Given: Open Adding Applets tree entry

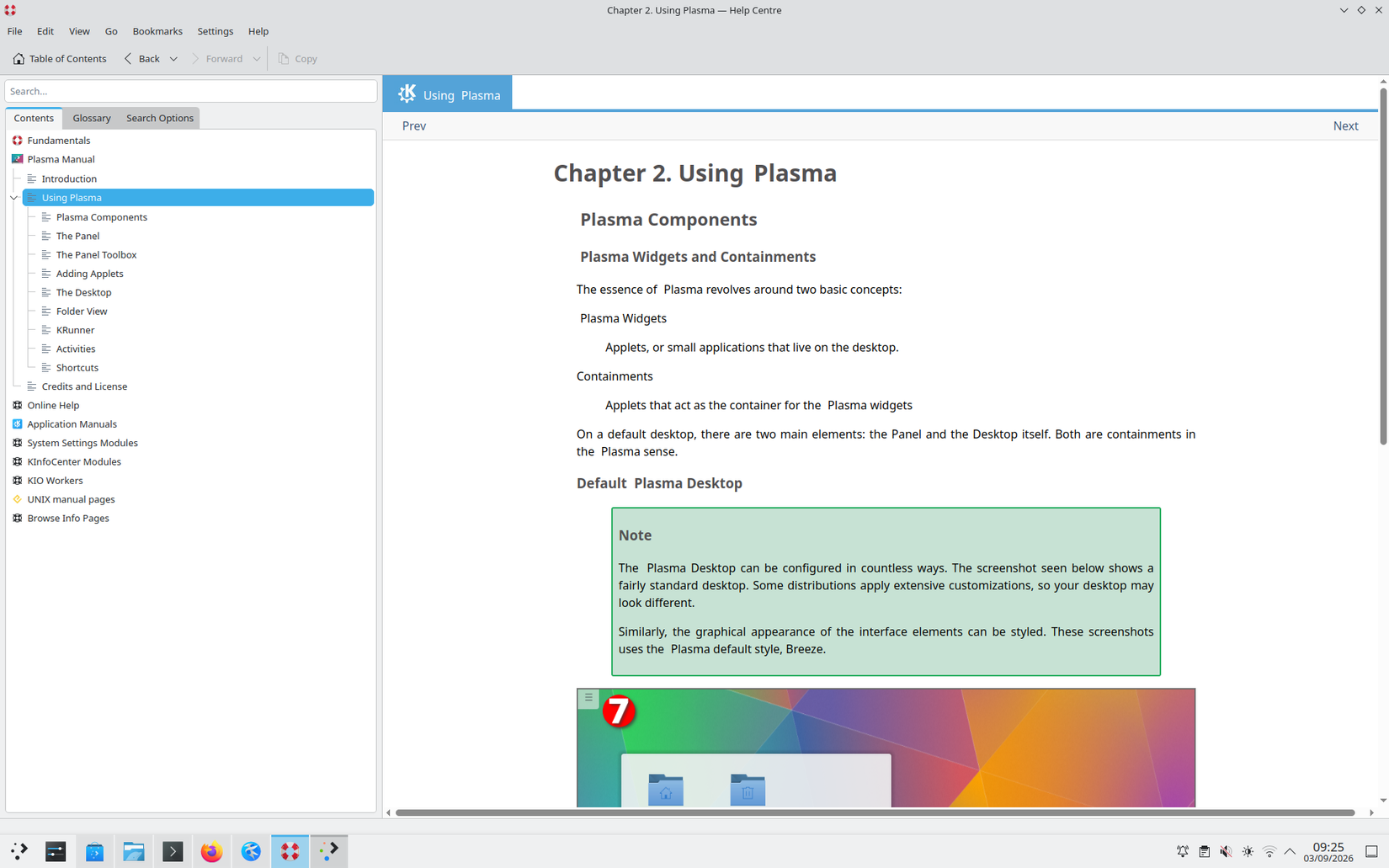Looking at the screenshot, I should (x=89, y=274).
